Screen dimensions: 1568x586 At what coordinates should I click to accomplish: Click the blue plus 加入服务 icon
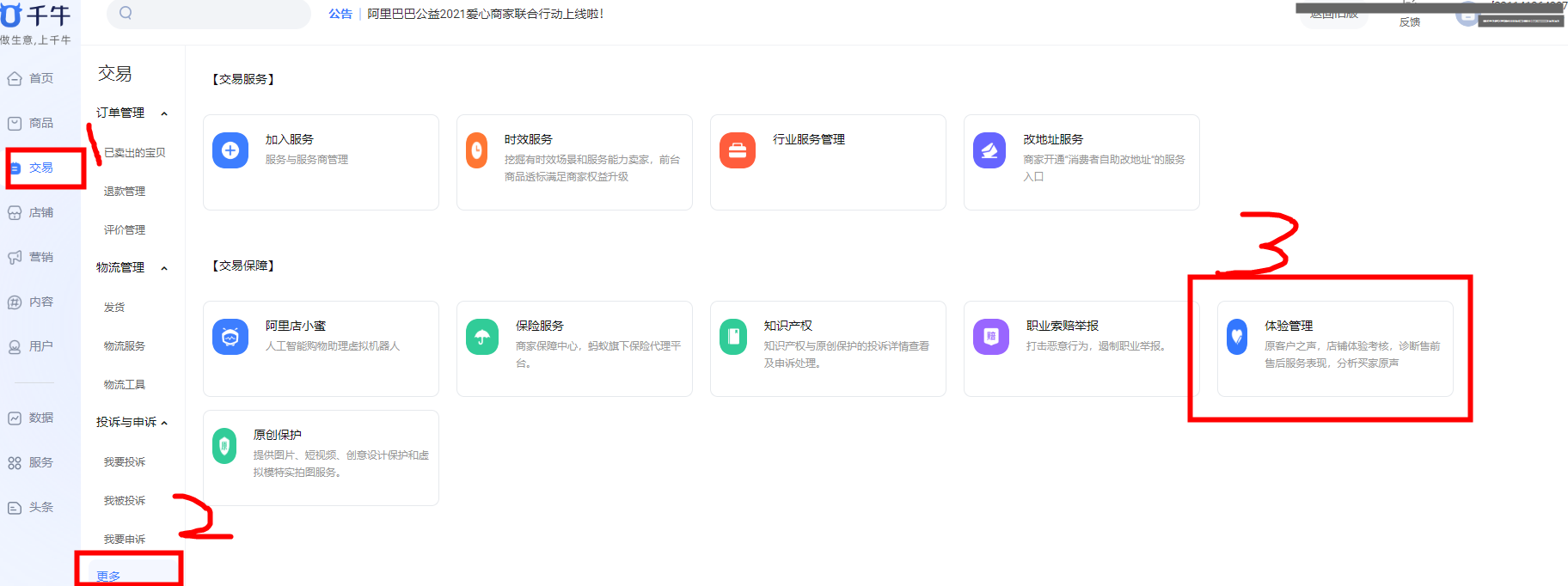230,150
